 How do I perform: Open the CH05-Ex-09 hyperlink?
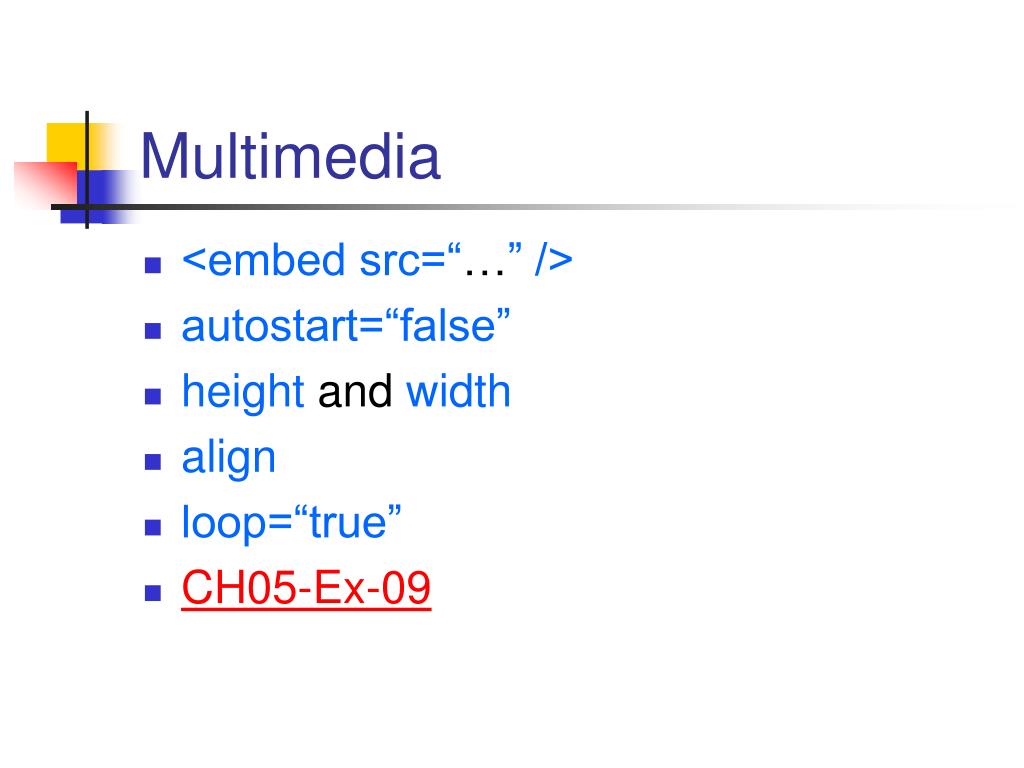(306, 587)
